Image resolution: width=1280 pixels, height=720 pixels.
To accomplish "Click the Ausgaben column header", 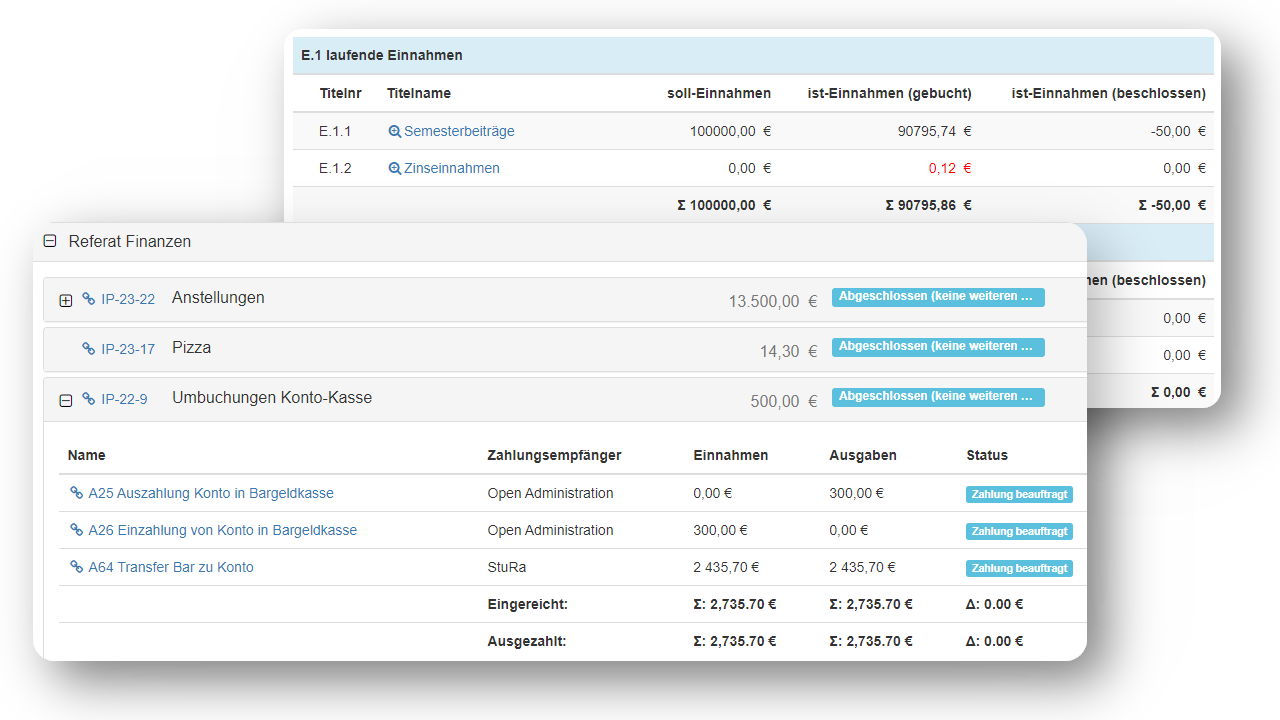I will point(863,455).
